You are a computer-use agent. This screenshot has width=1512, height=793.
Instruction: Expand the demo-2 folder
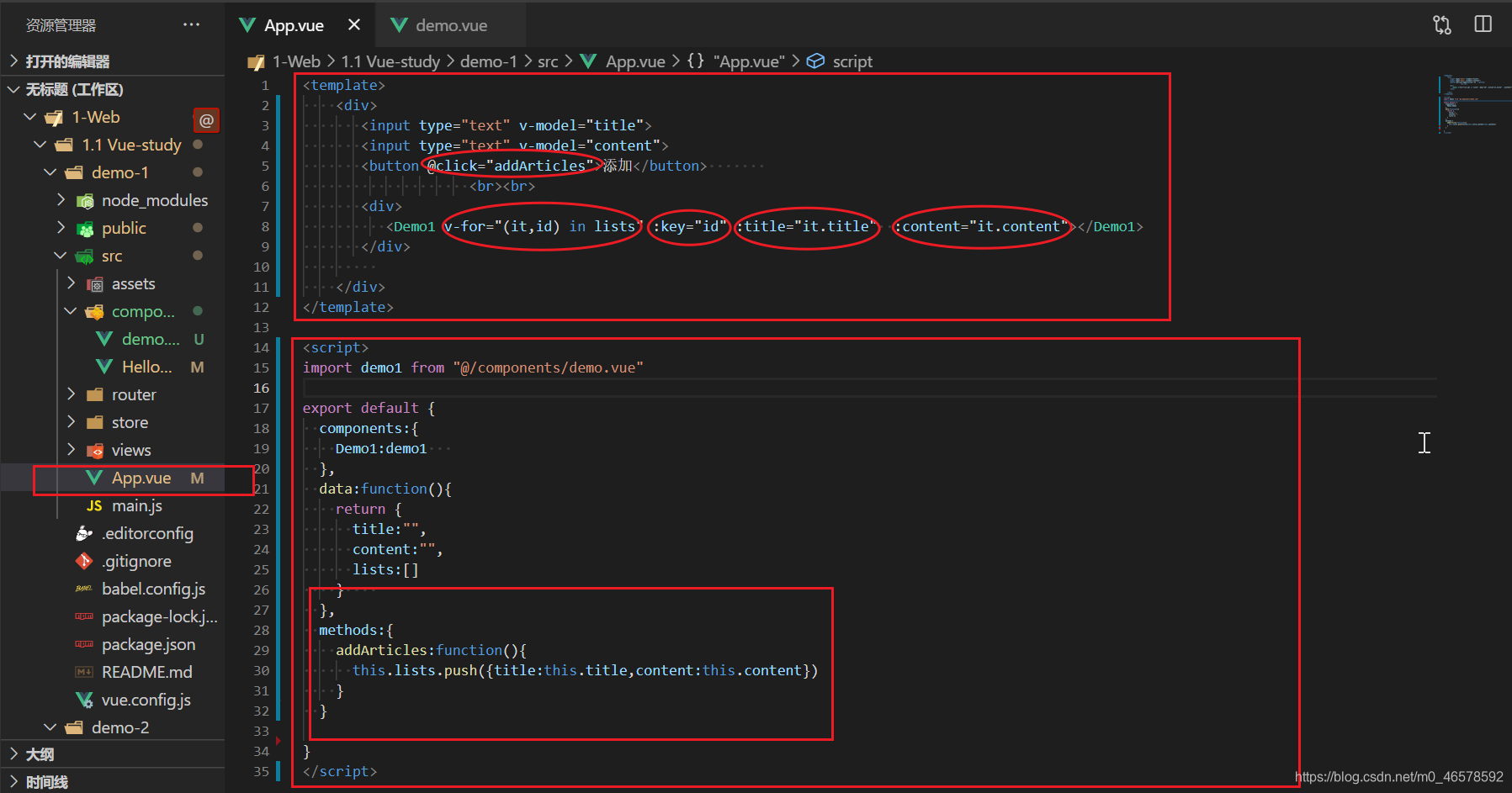coord(120,727)
